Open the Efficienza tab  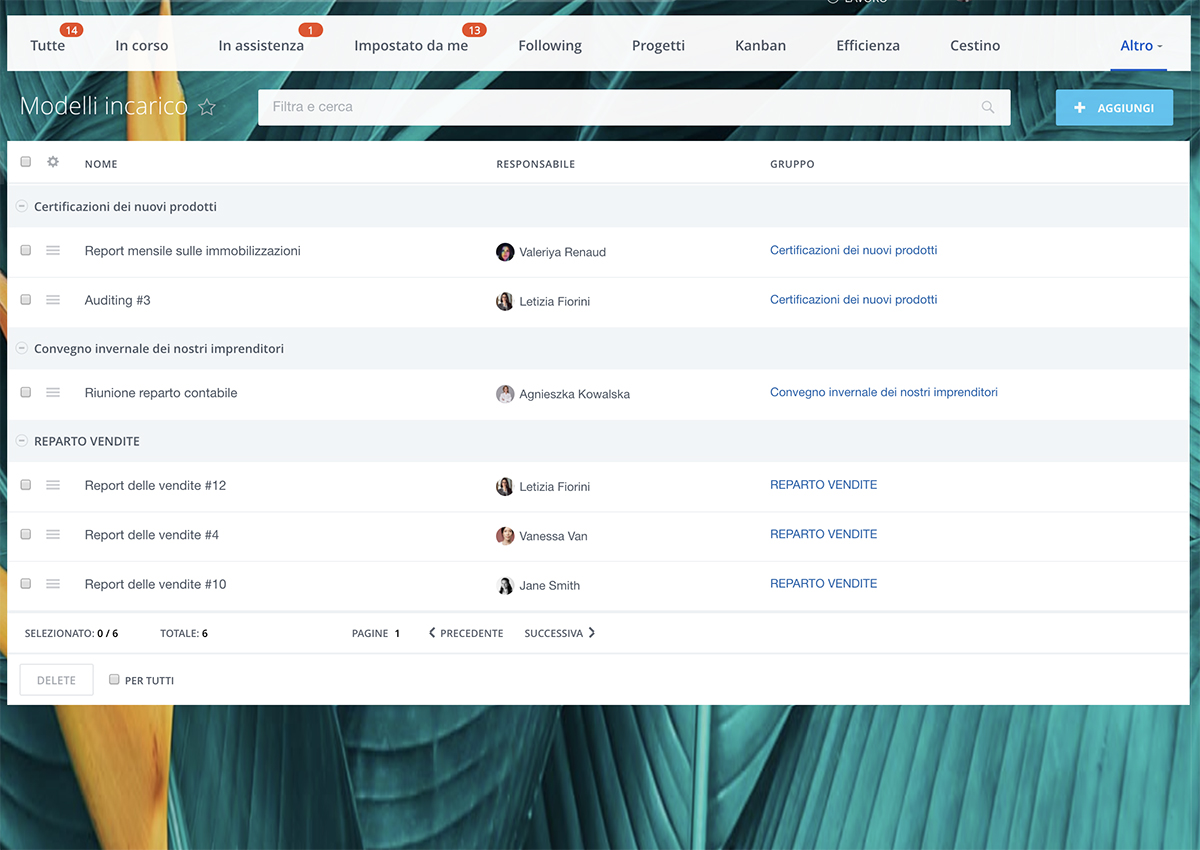(868, 46)
